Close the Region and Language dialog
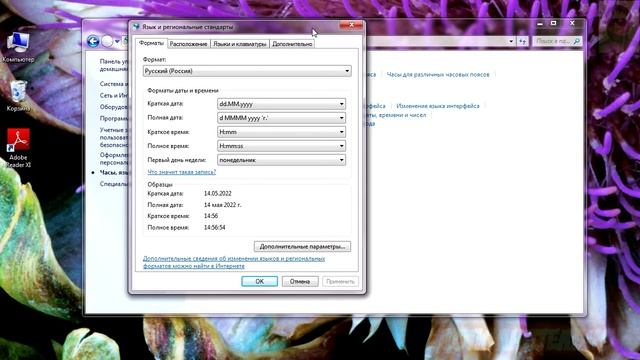Image resolution: width=640 pixels, height=360 pixels. point(351,25)
